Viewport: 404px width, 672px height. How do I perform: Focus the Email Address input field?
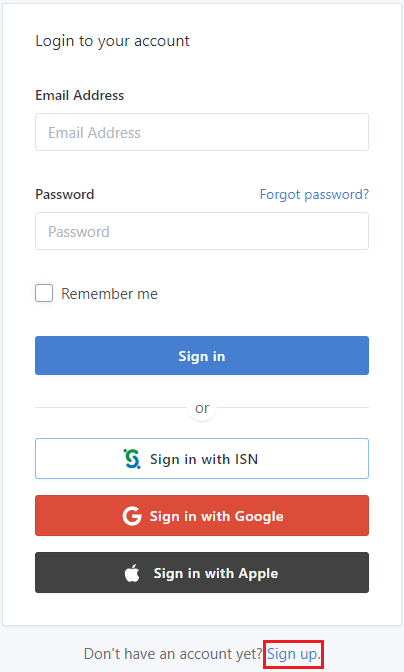click(x=202, y=132)
